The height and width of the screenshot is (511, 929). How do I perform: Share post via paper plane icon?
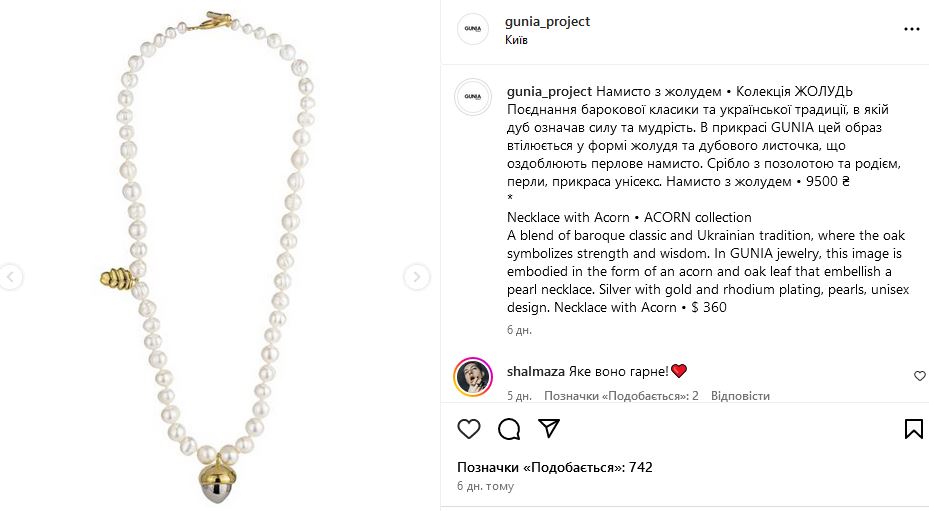coord(549,428)
